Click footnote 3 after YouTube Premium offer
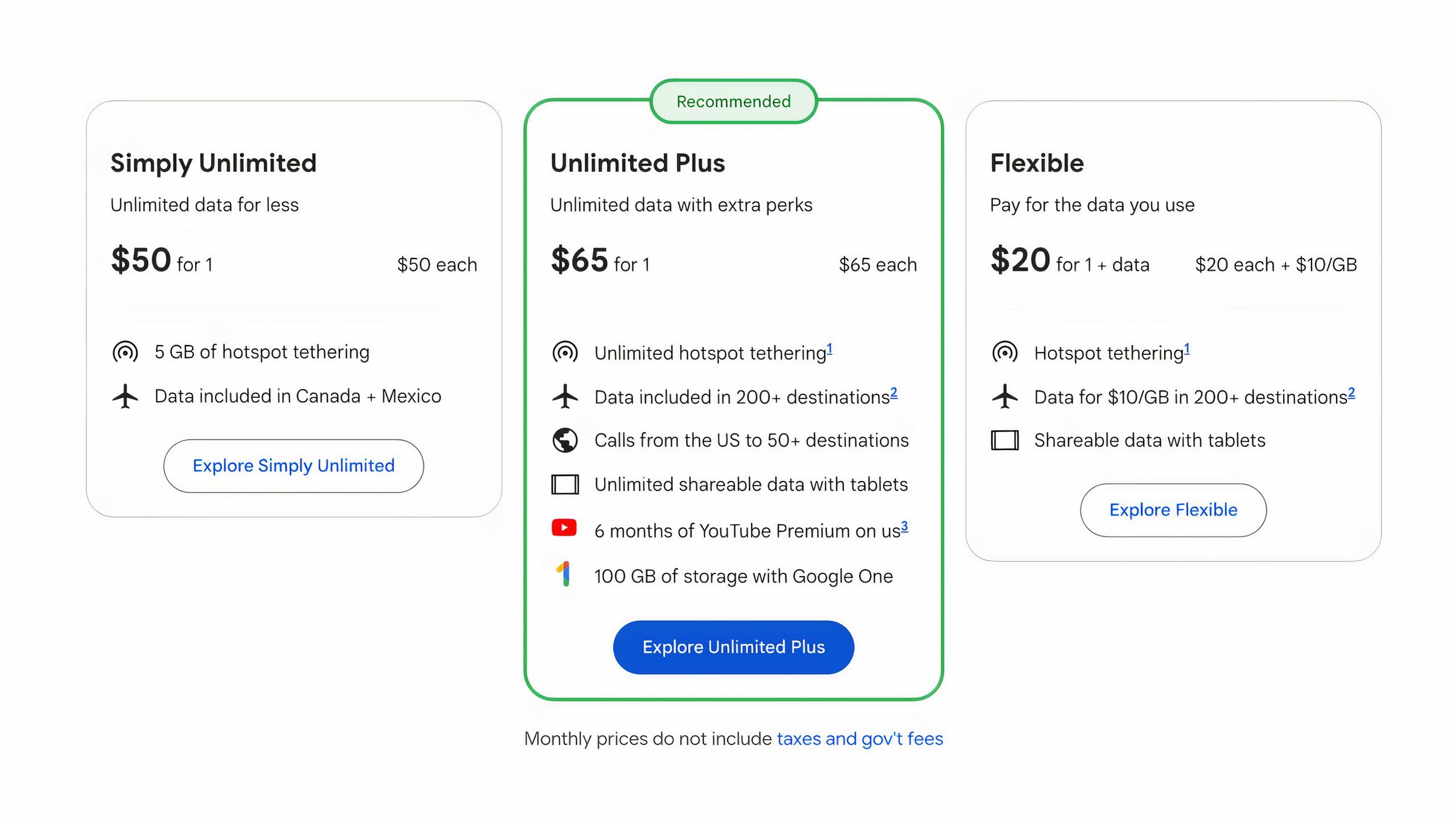The image size is (1456, 818). pos(904,525)
